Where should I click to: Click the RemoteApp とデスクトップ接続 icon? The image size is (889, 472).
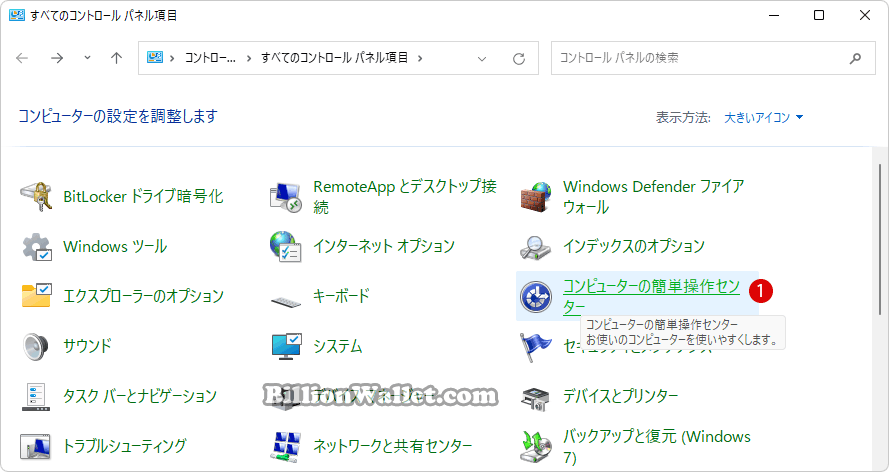pos(286,197)
